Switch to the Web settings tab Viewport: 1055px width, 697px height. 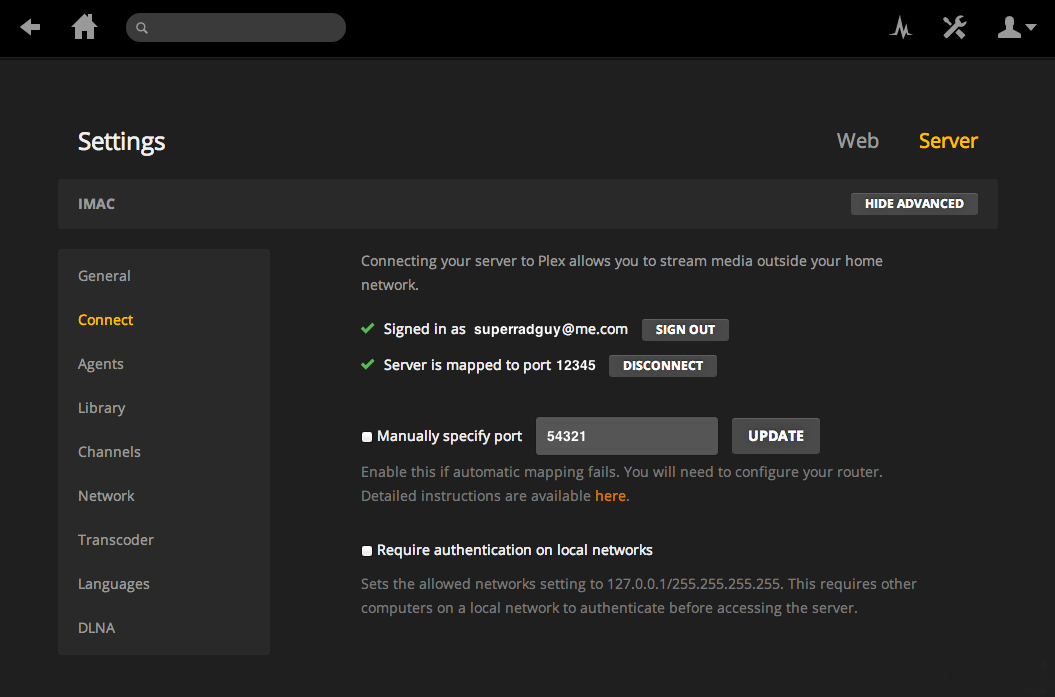(x=858, y=141)
